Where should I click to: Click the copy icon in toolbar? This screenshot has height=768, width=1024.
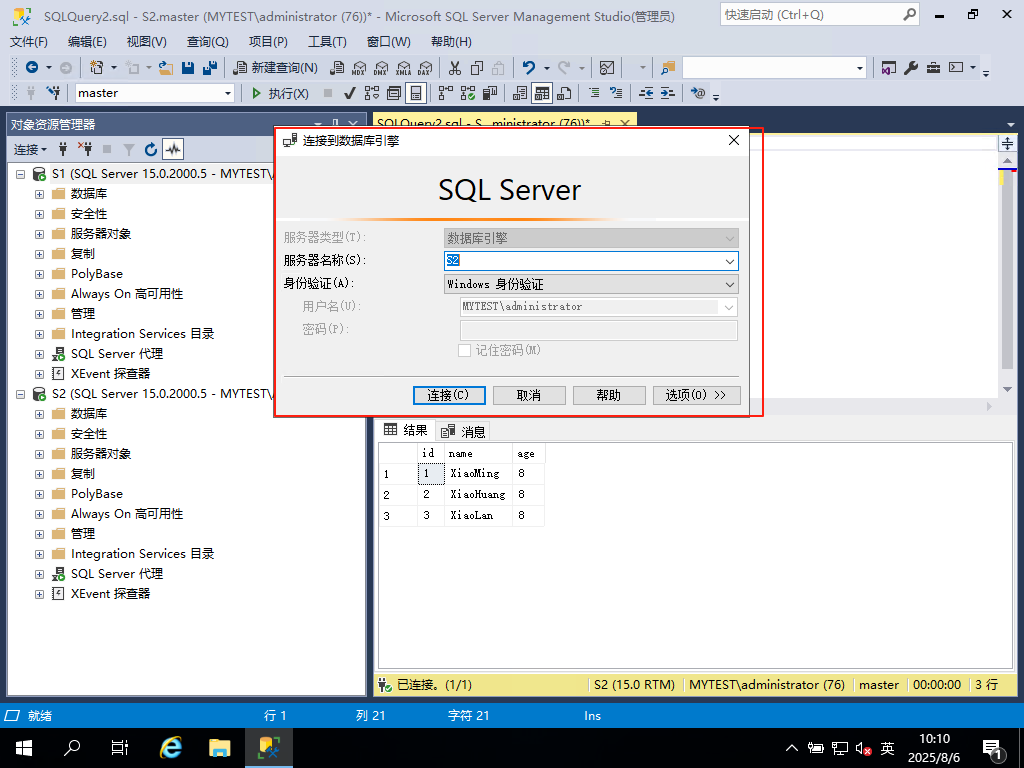[477, 67]
